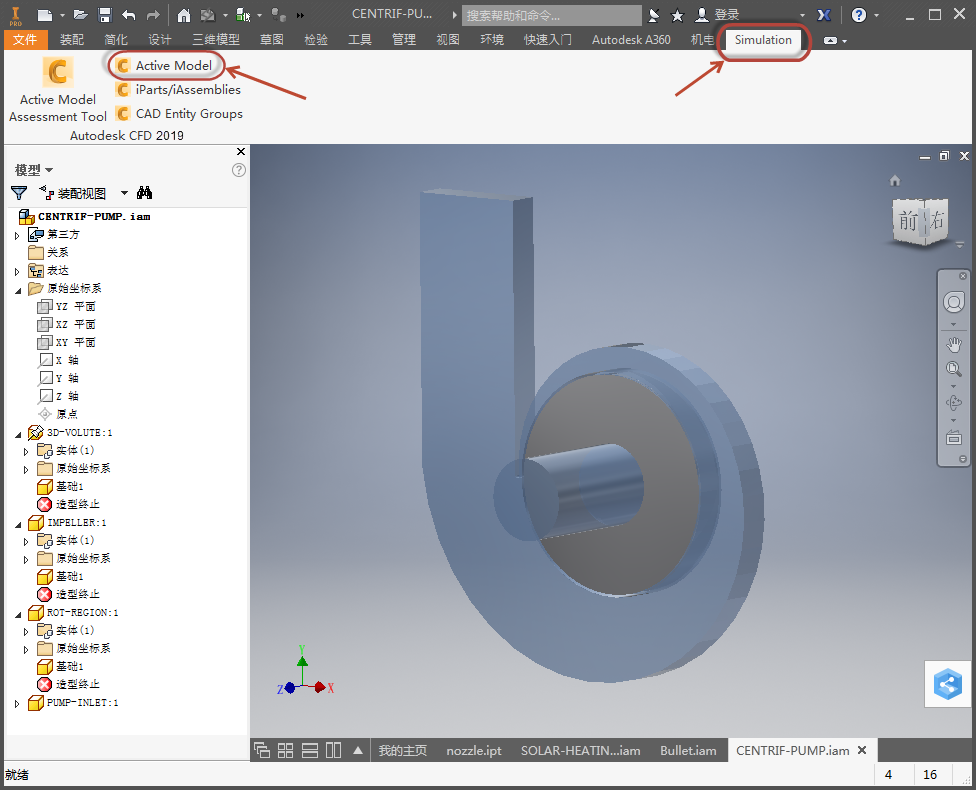This screenshot has height=790, width=976.
Task: Open iParts/iAssemblies in CFD panel
Action: [x=179, y=90]
